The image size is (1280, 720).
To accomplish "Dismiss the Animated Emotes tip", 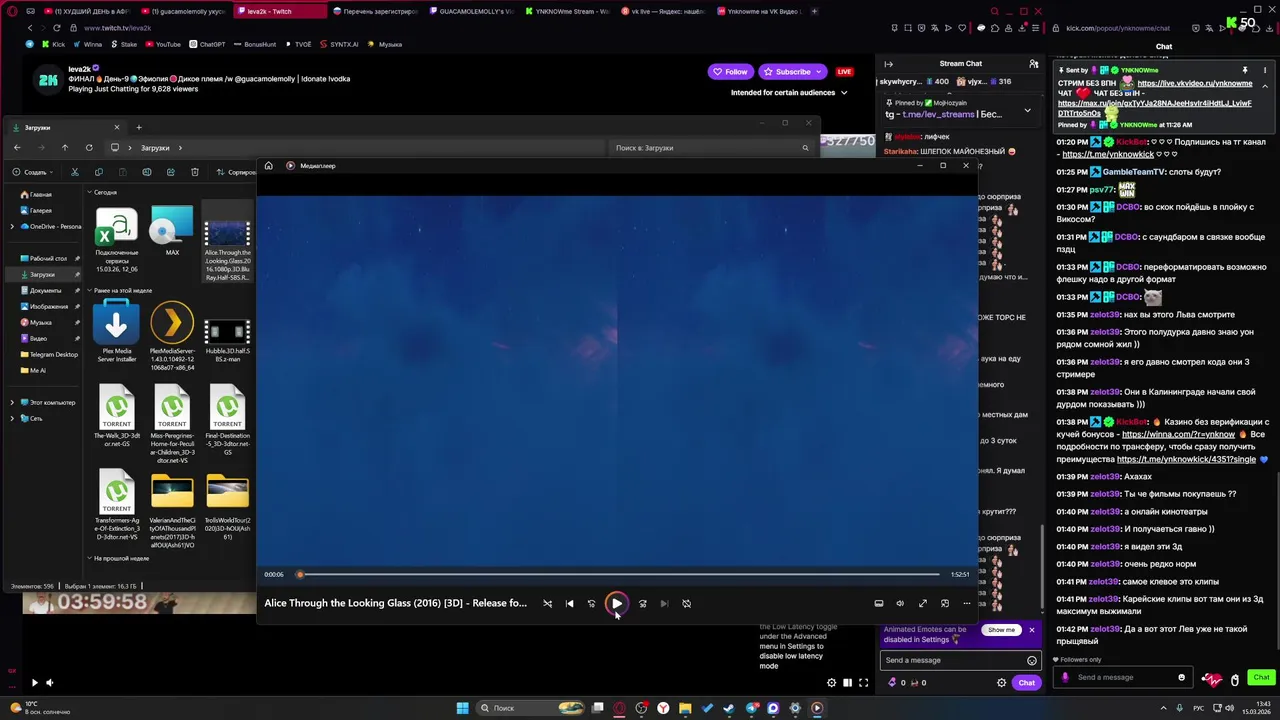I will pos(1032,630).
